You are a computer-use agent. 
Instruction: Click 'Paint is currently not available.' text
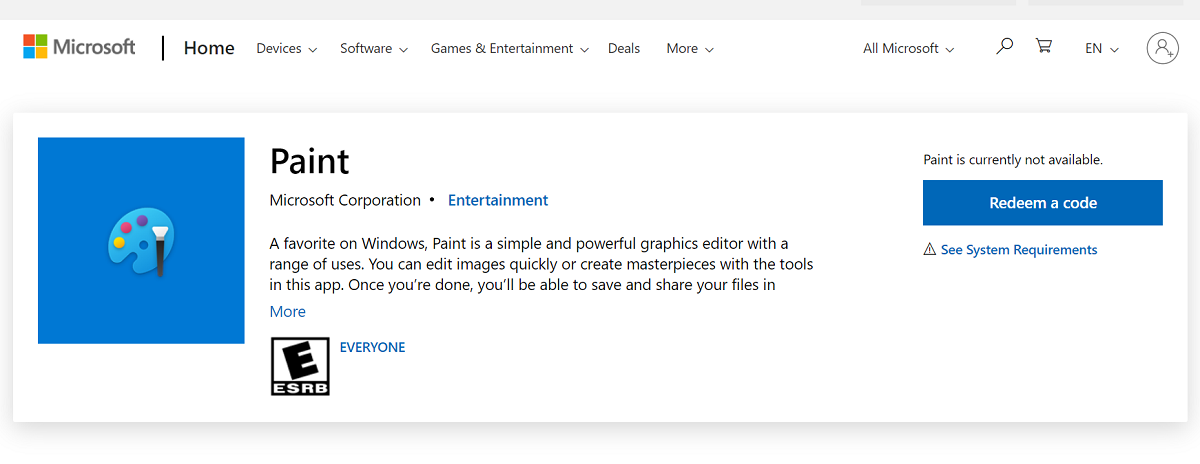[x=1013, y=159]
